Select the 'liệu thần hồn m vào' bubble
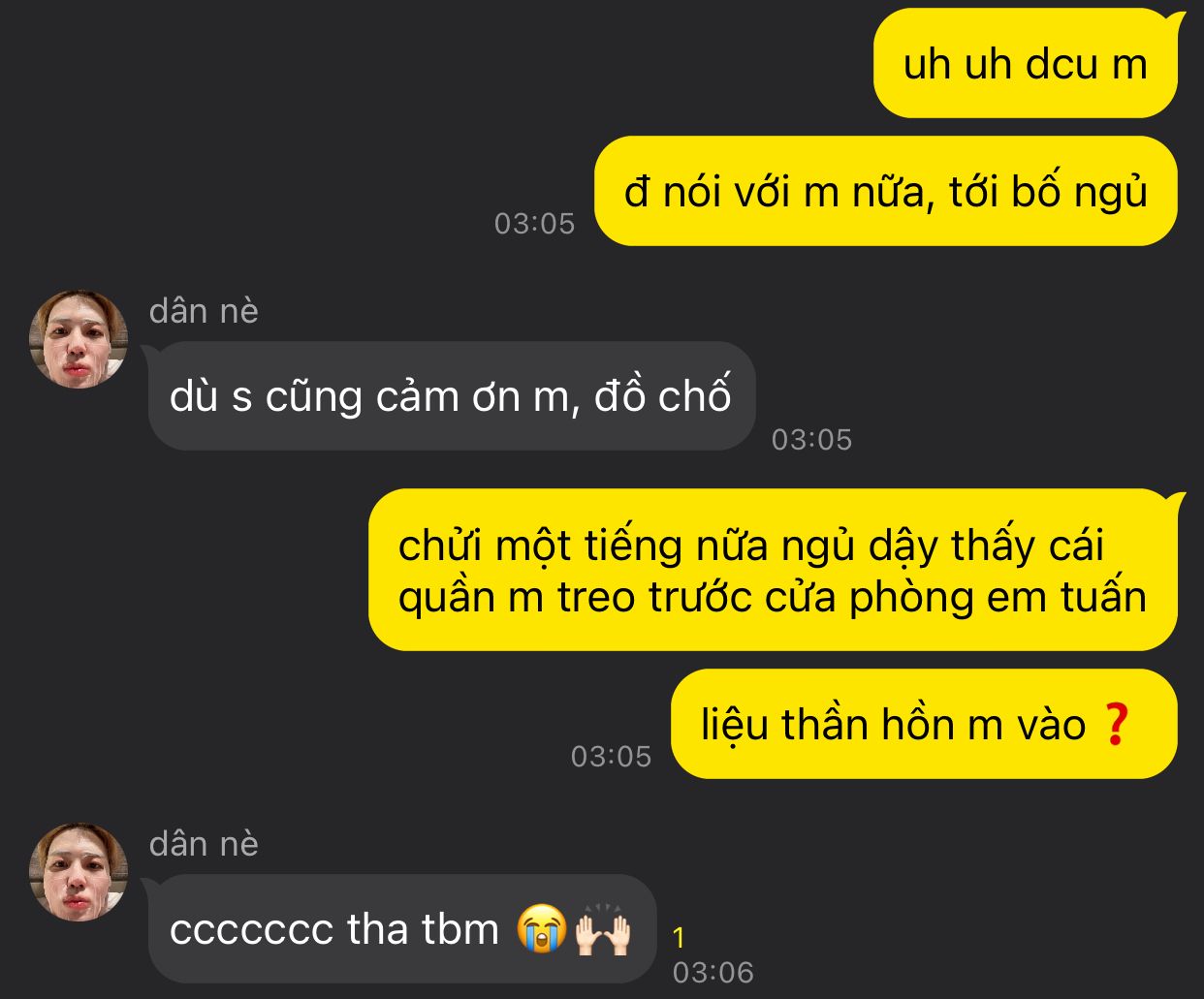 click(x=925, y=725)
